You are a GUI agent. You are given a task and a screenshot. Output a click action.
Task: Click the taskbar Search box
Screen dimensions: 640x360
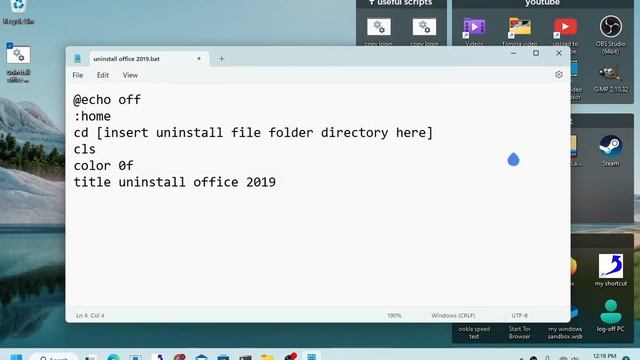pos(54,356)
